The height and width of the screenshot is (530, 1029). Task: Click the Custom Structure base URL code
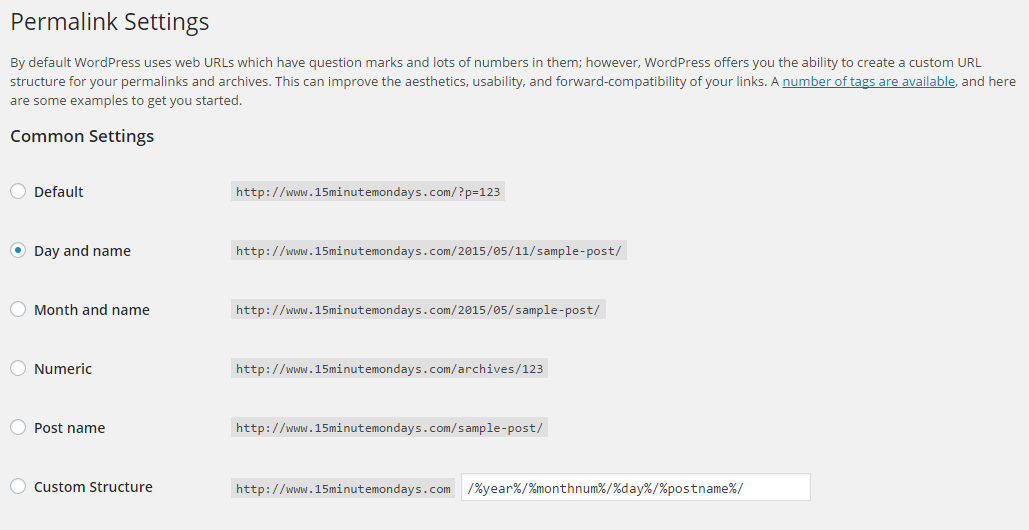coord(343,488)
